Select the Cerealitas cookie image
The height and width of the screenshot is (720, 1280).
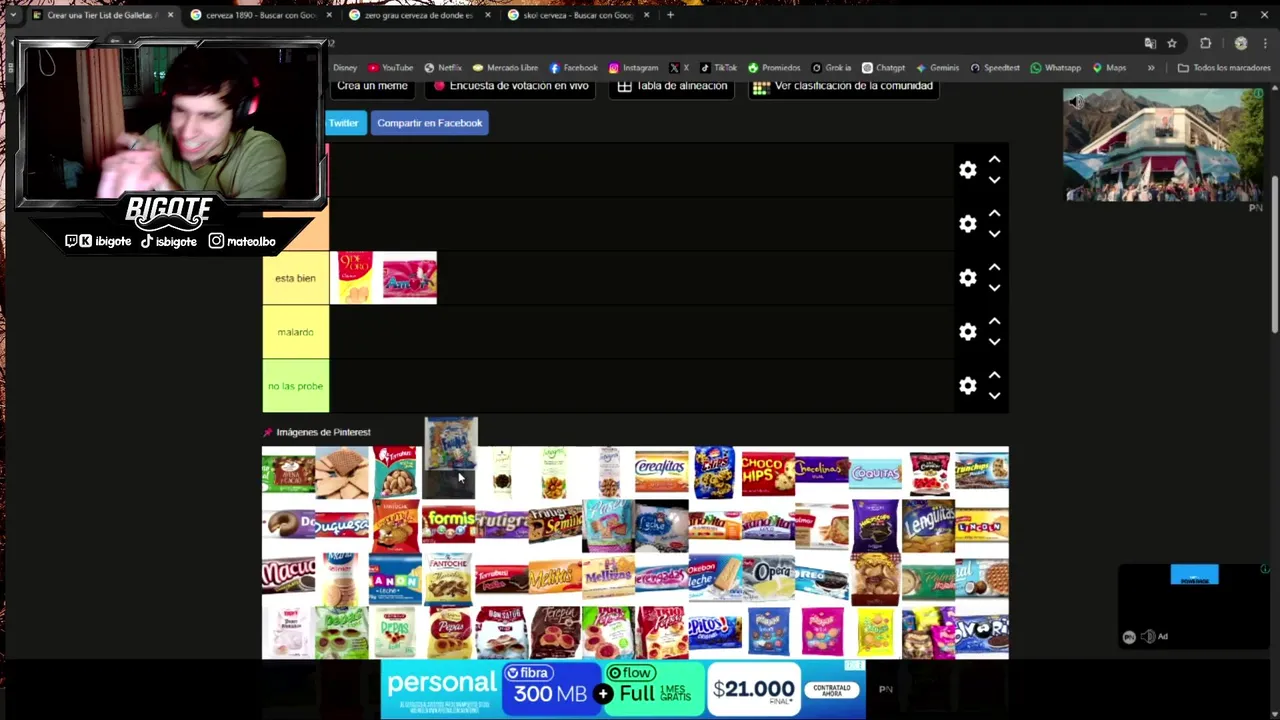coord(661,473)
